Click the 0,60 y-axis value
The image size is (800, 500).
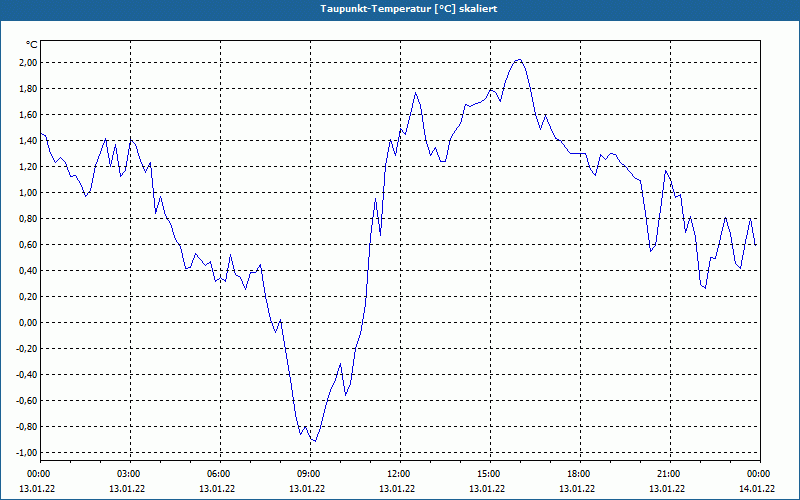tap(27, 245)
